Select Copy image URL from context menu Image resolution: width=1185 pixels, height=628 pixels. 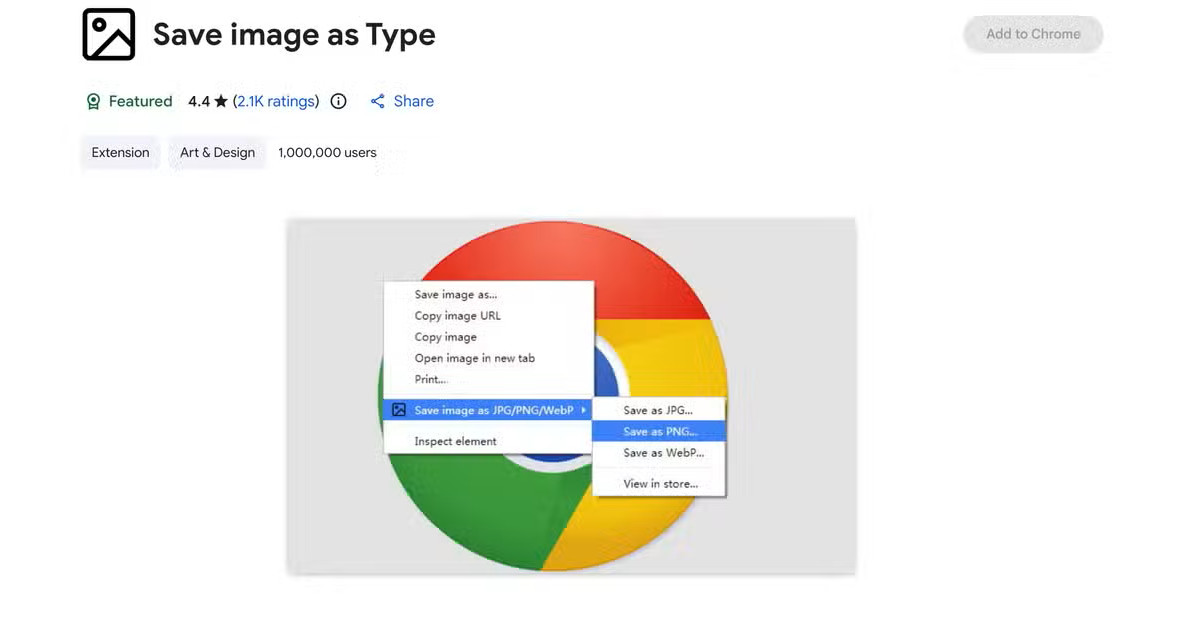point(457,316)
